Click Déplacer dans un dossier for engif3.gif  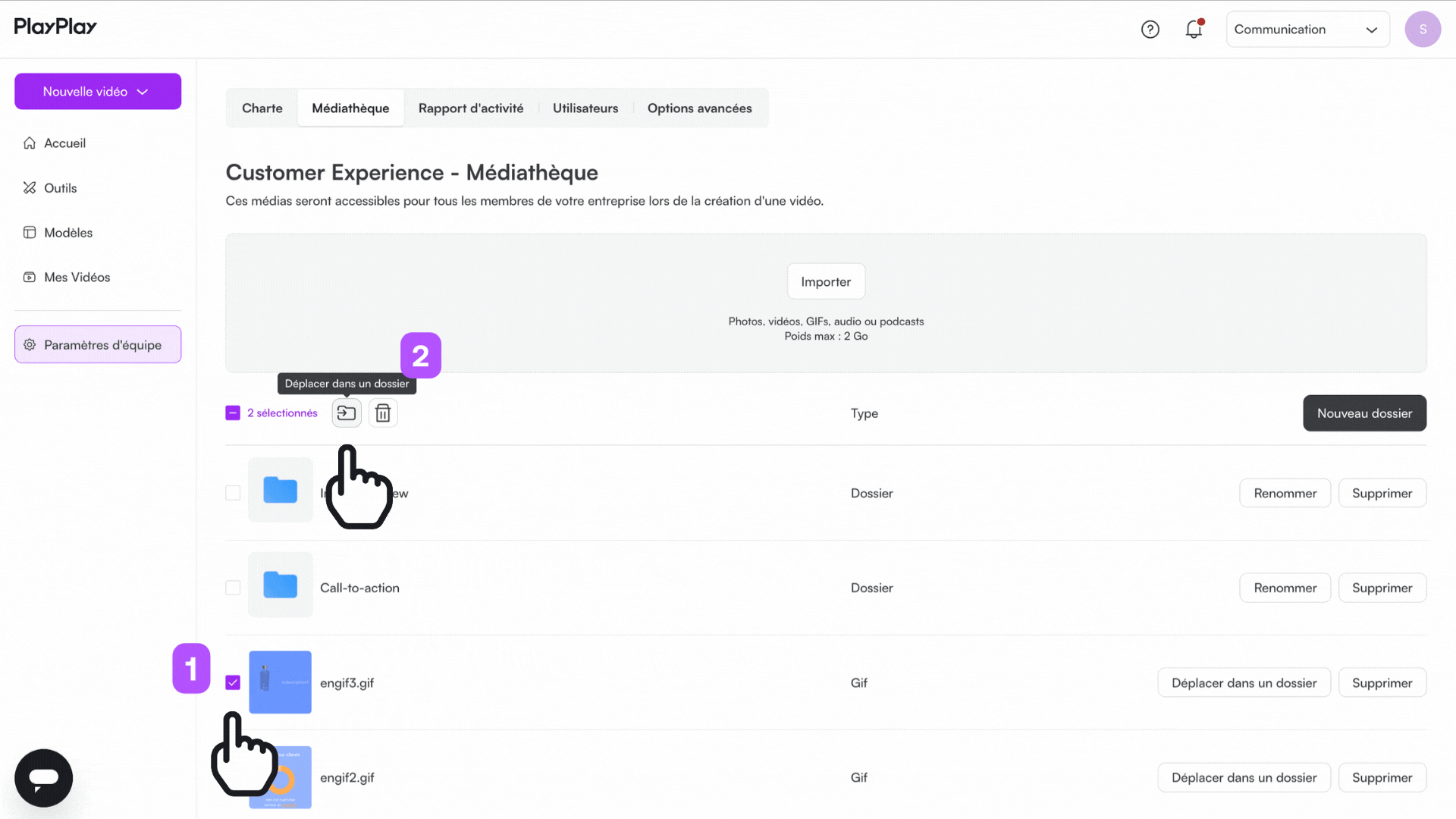(x=1244, y=682)
